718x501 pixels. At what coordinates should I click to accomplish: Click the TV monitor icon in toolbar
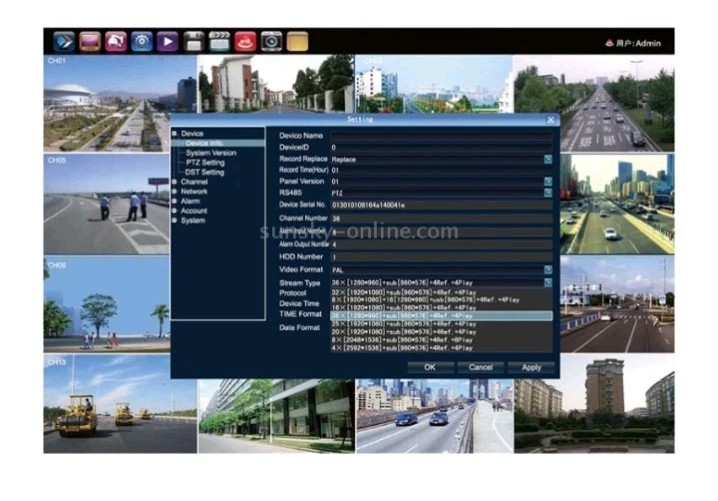[x=90, y=42]
